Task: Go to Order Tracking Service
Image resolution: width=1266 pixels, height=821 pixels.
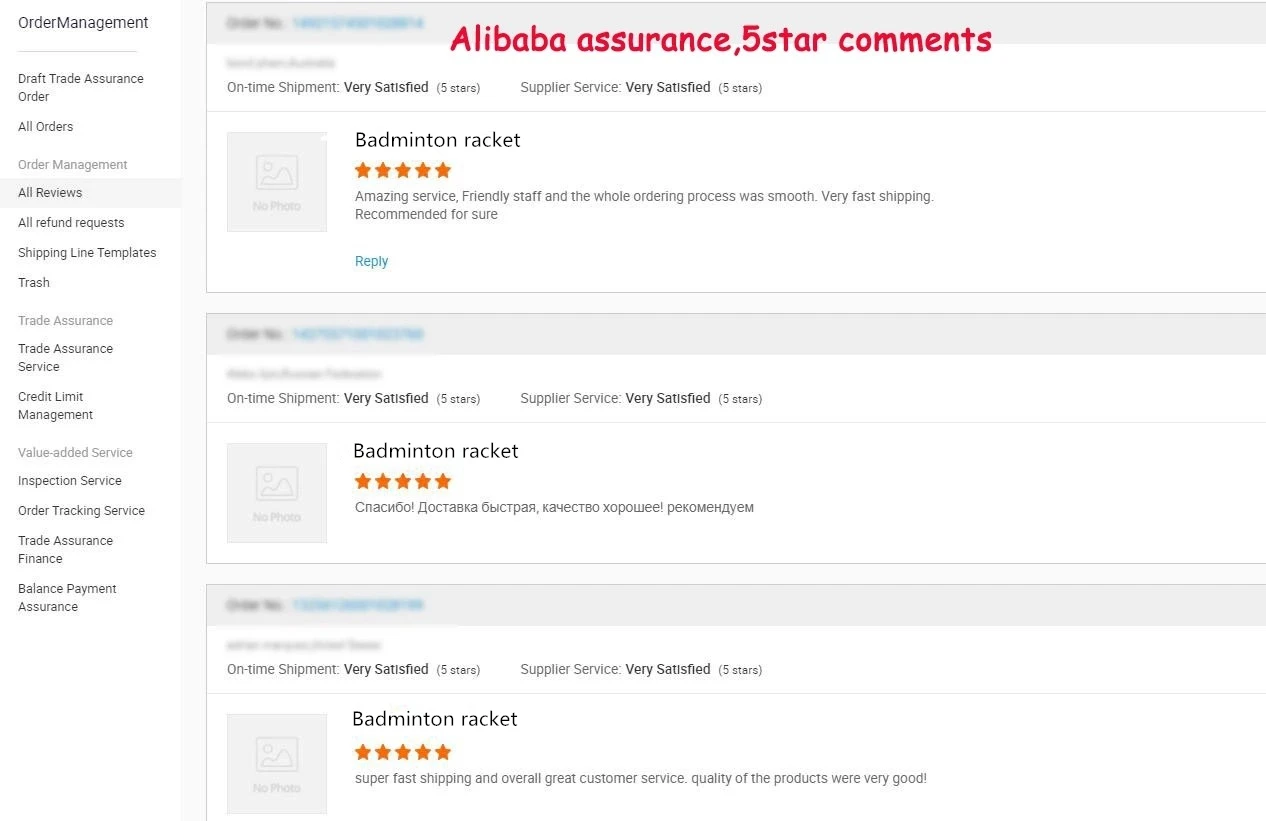Action: coord(81,511)
